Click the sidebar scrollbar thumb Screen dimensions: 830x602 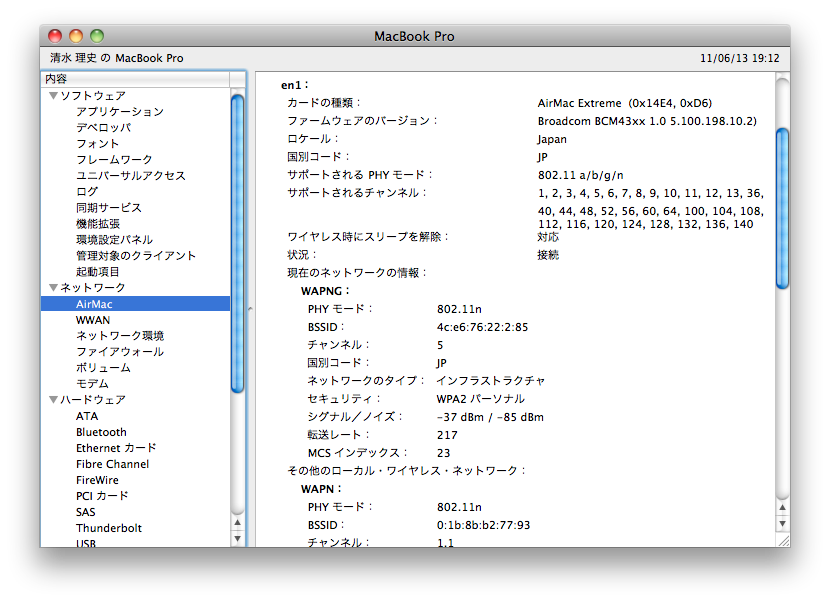pyautogui.click(x=238, y=244)
